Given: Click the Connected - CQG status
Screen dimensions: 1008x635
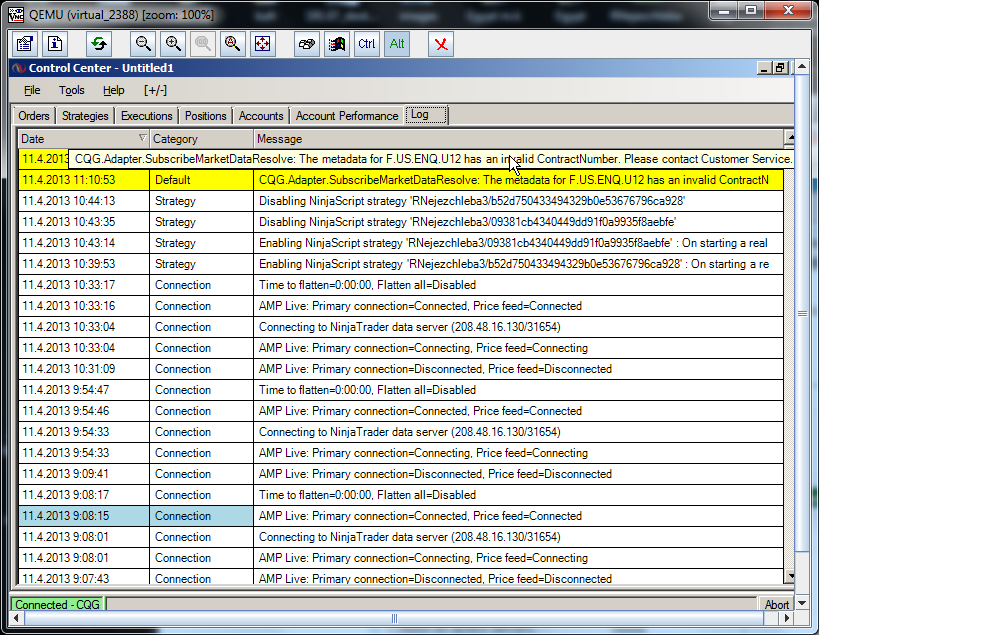Looking at the screenshot, I should click(57, 605).
